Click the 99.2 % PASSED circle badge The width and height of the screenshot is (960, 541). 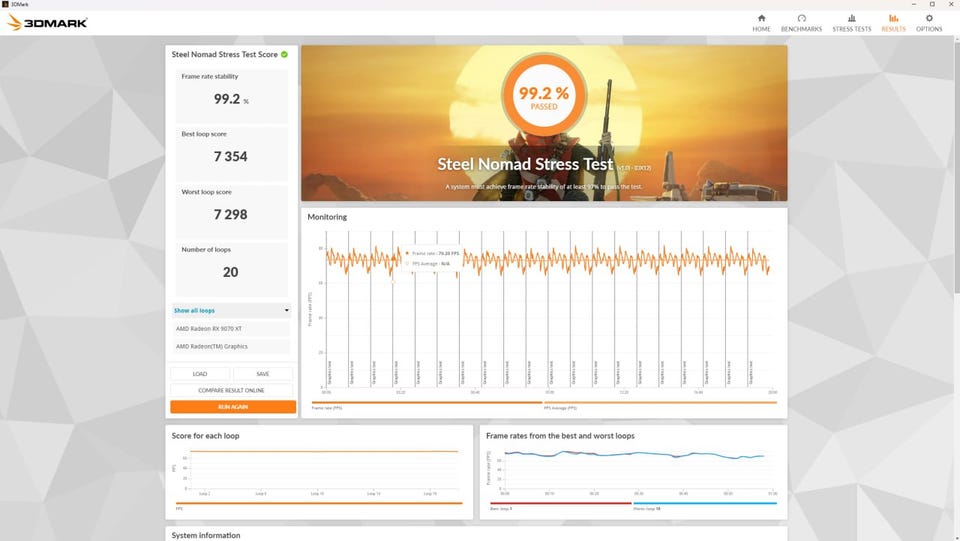click(544, 96)
